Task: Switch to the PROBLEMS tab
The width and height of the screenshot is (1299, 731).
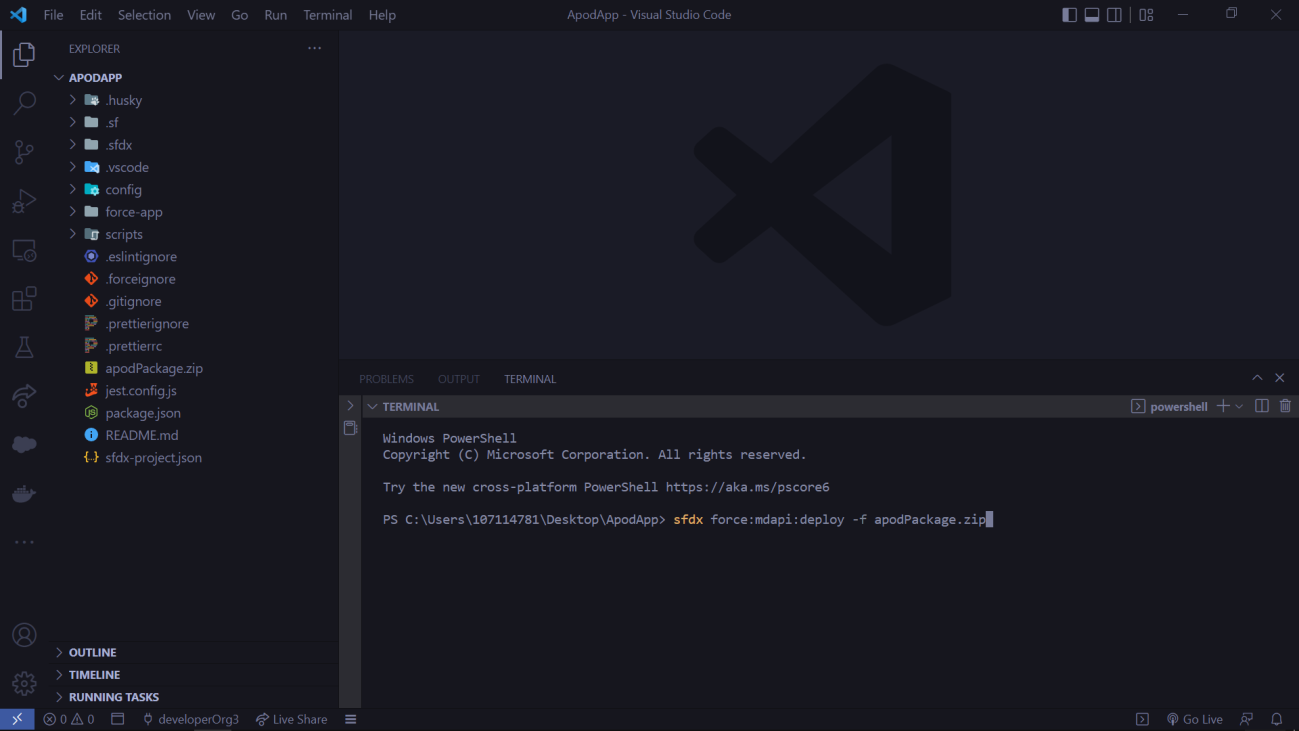Action: click(x=386, y=378)
